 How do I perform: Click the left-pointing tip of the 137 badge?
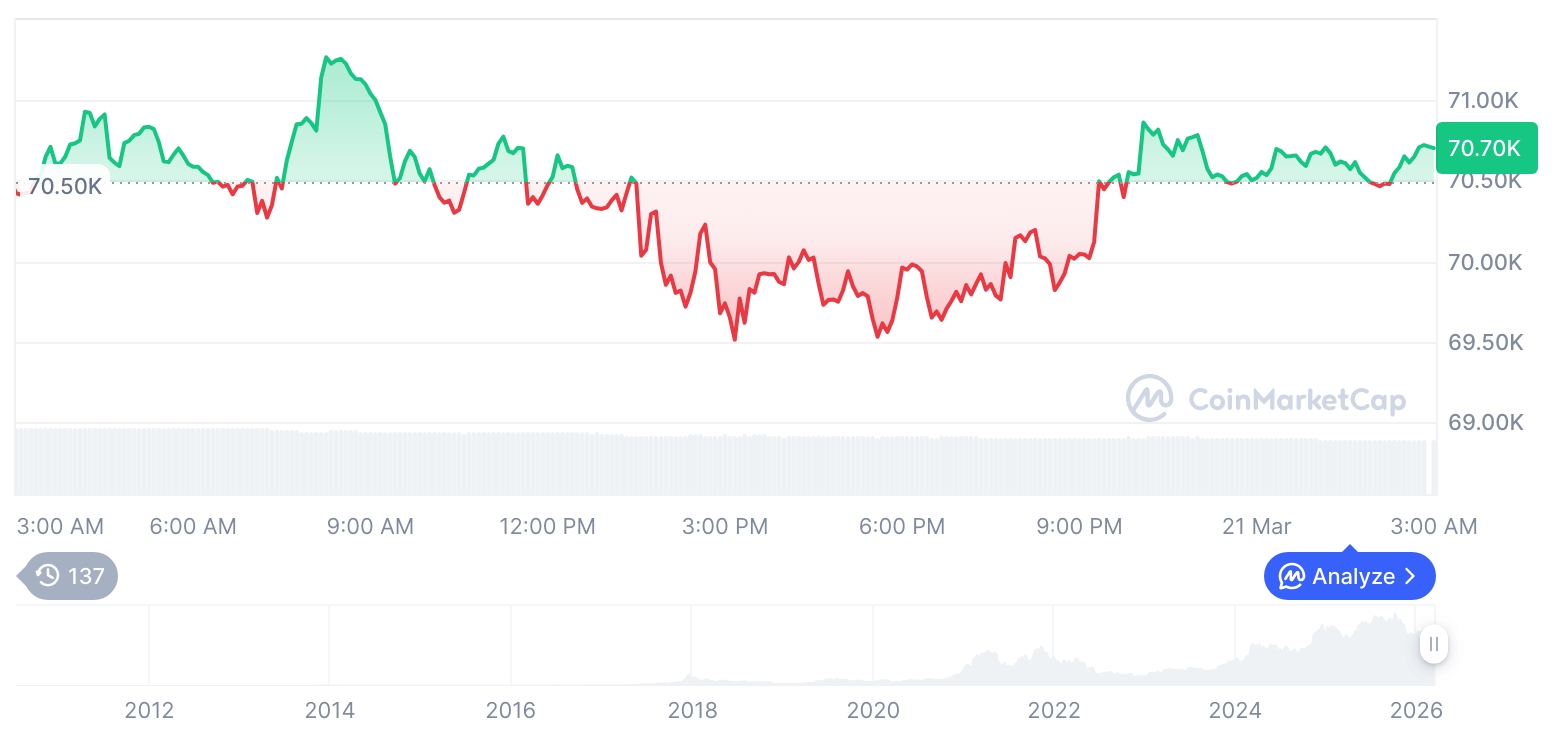coord(22,576)
